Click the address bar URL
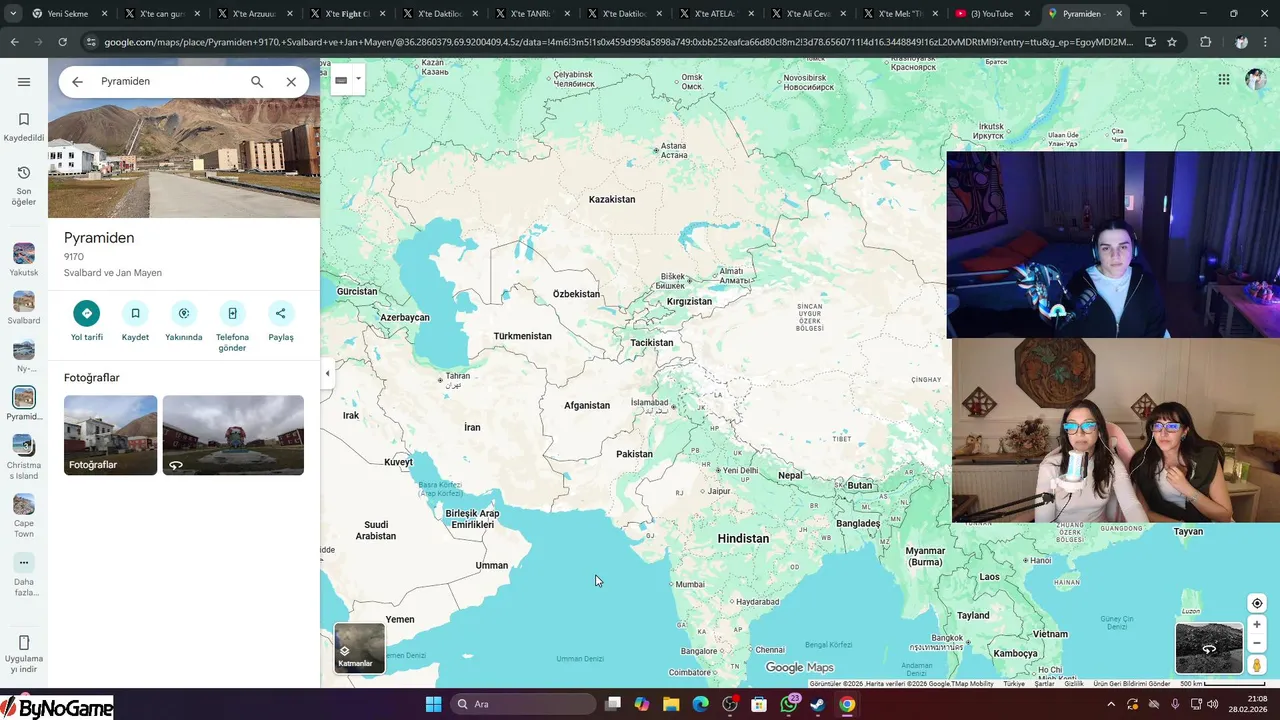Screen dimensions: 1280x720 (x=618, y=42)
